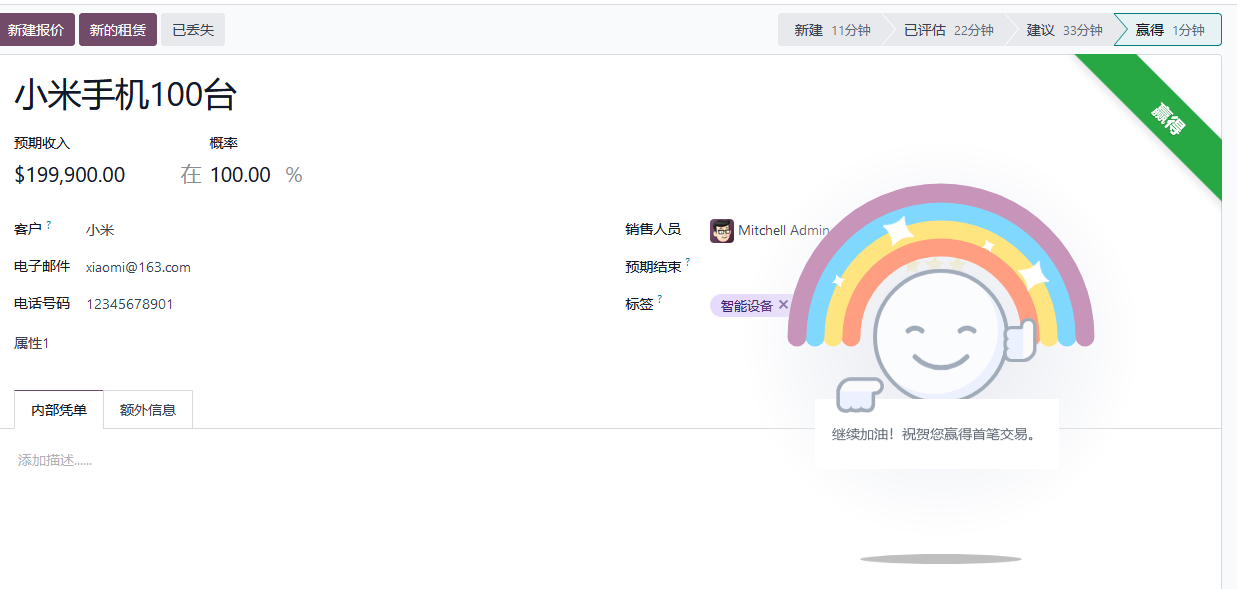Select the 新建 pipeline stage
The image size is (1237, 589).
tap(832, 30)
